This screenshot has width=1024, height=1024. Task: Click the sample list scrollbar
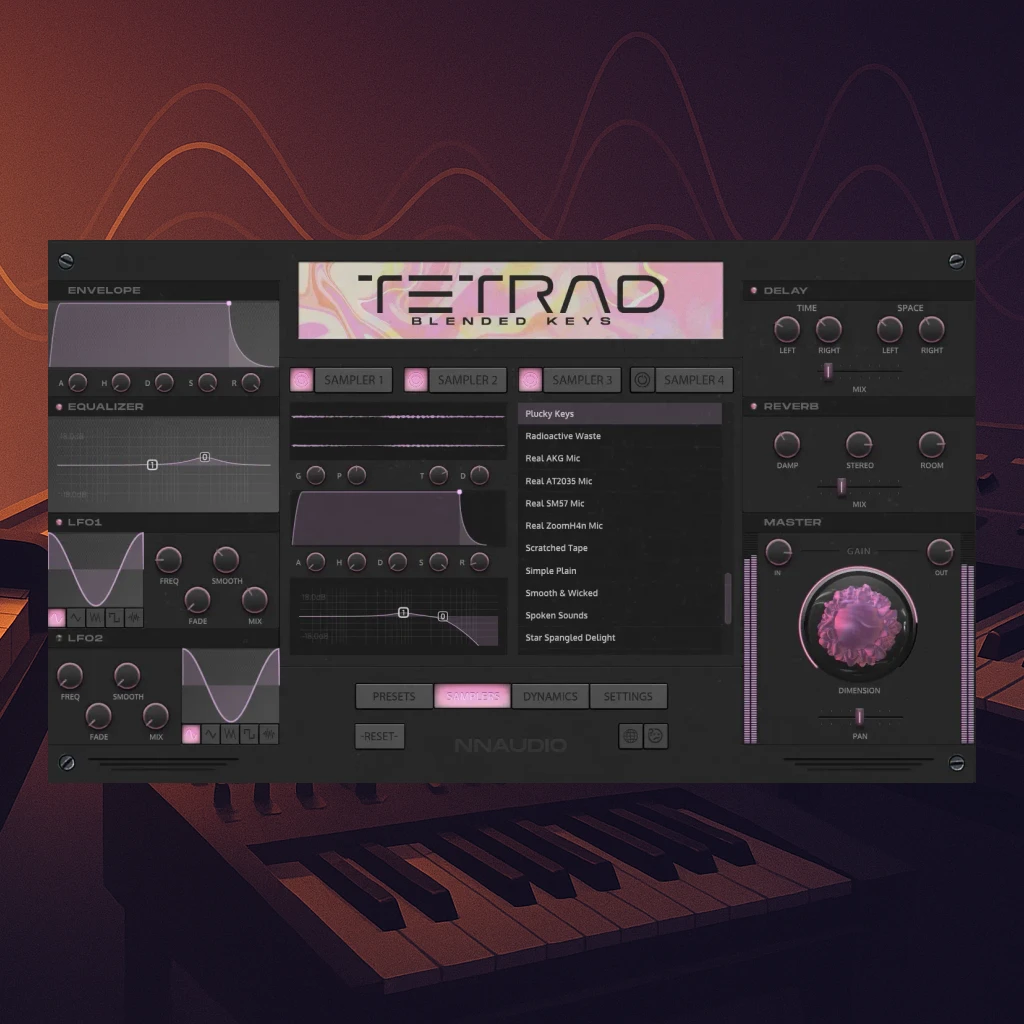(728, 598)
